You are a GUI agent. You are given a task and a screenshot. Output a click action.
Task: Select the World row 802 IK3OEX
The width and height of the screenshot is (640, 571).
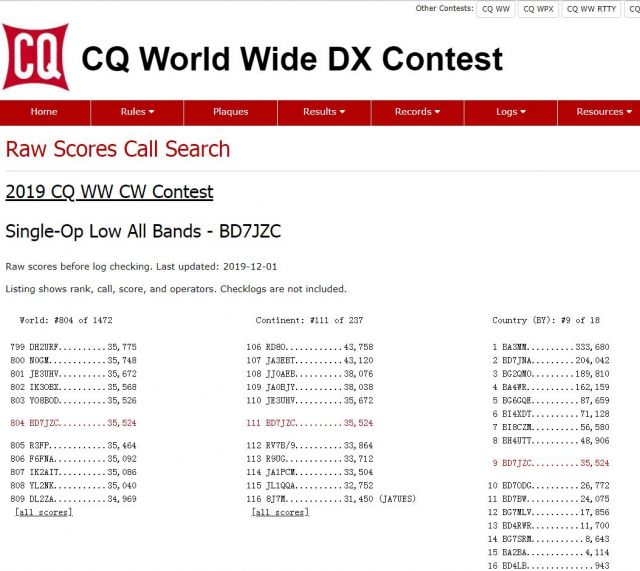coord(73,387)
